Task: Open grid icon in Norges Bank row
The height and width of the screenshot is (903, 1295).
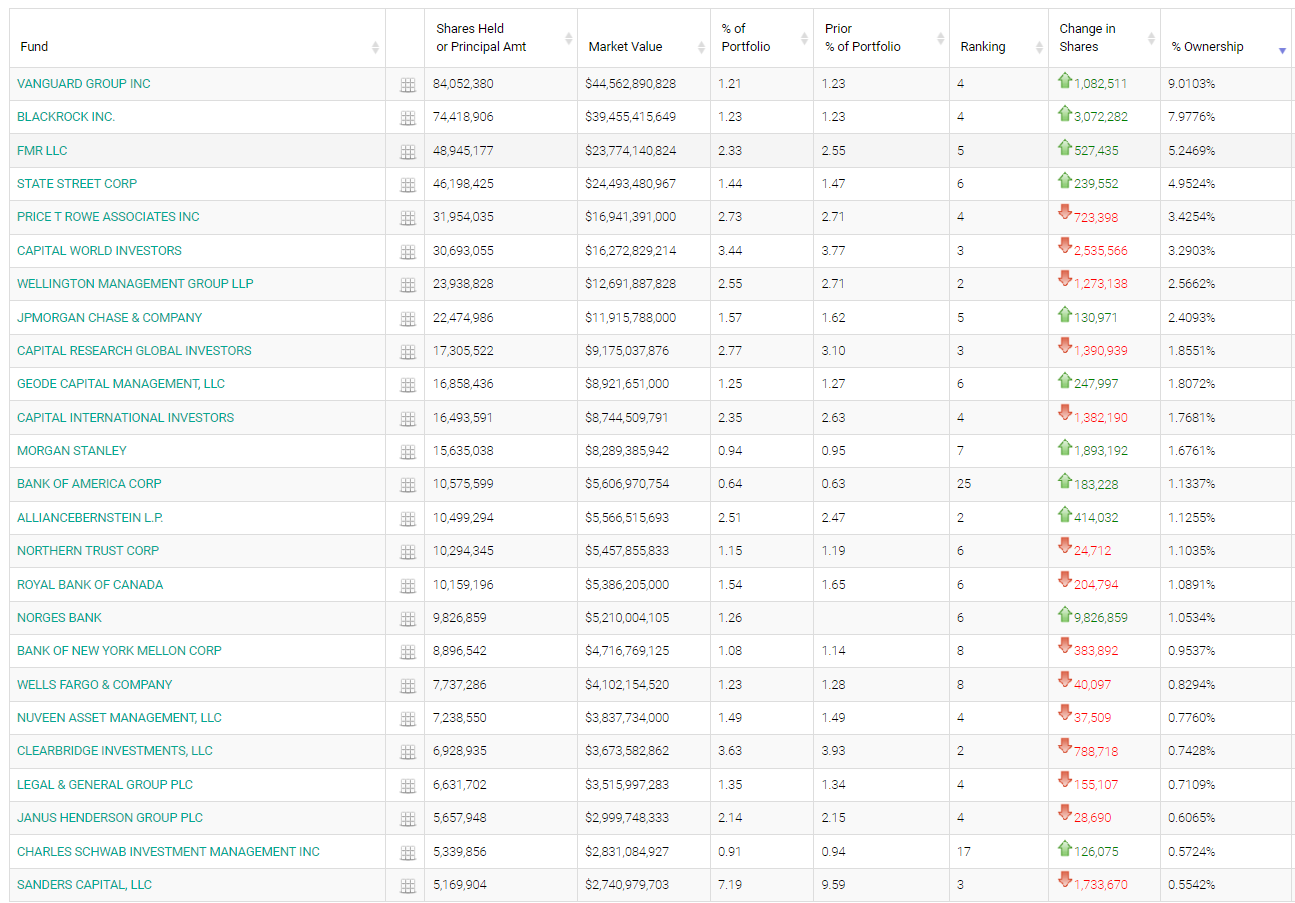Action: pos(407,620)
